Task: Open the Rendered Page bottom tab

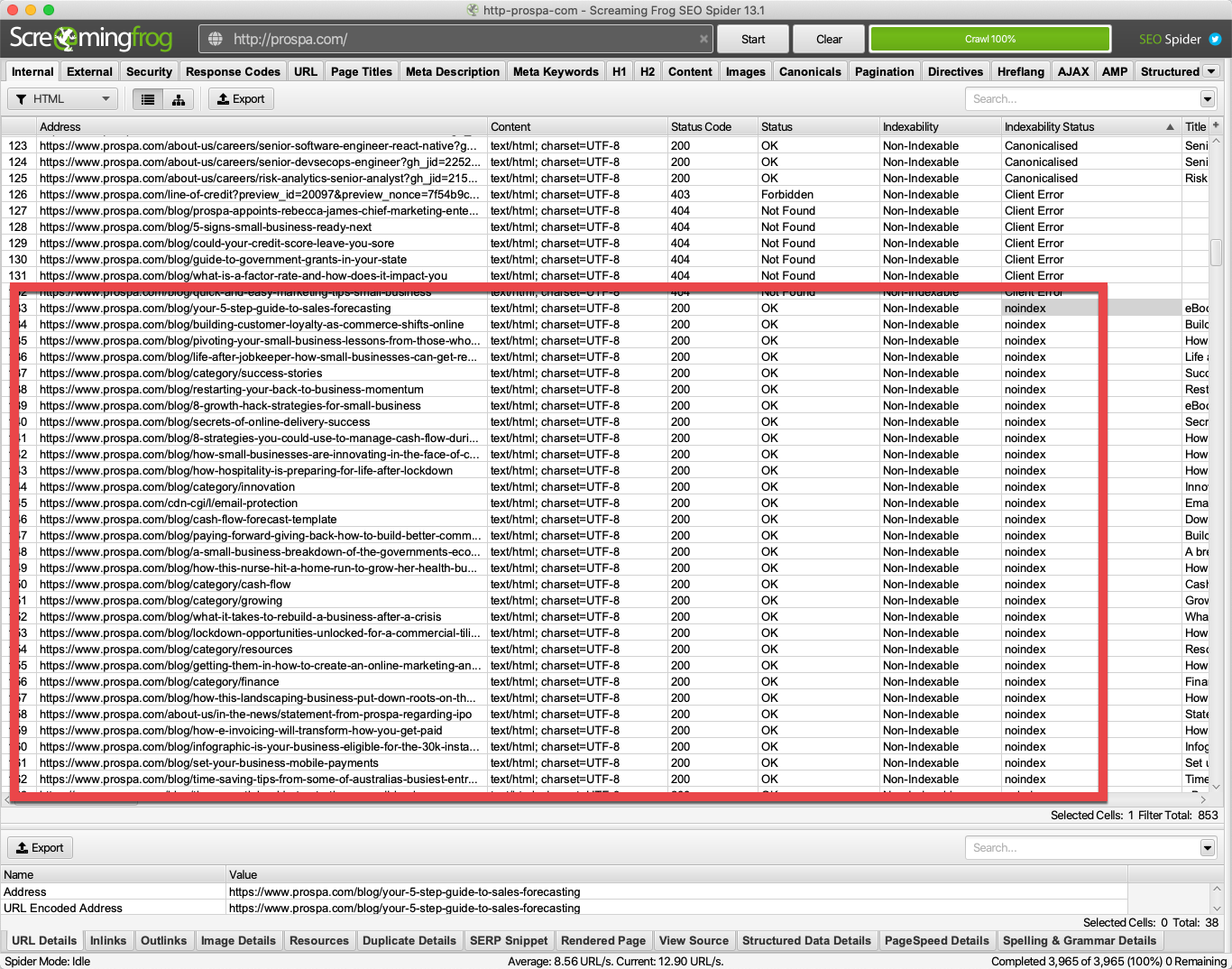Action: click(603, 940)
